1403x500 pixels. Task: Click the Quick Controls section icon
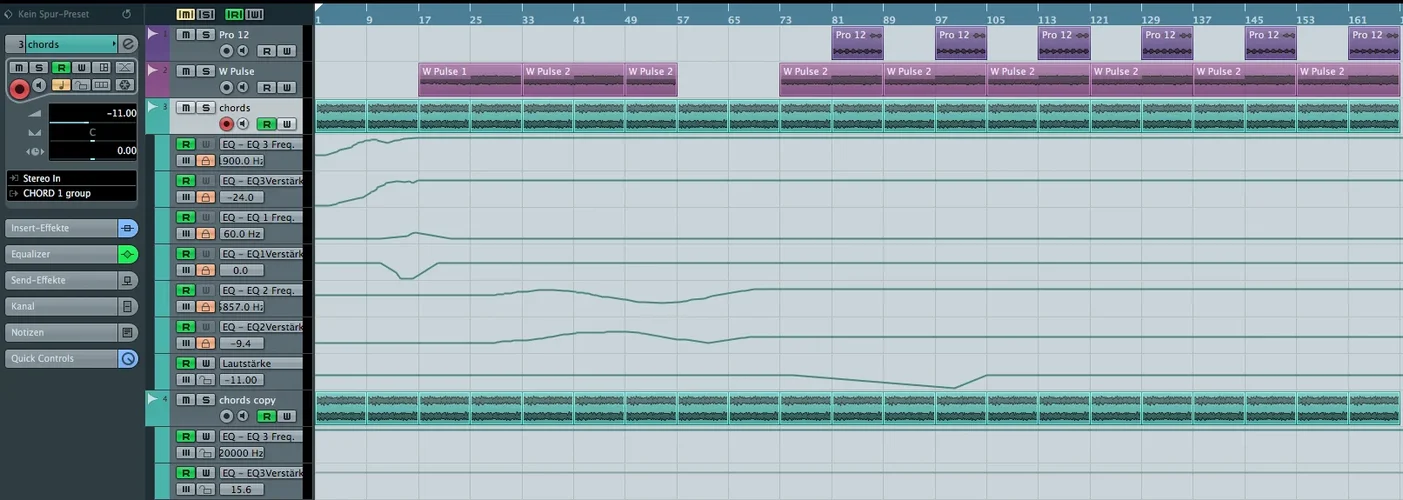(128, 358)
